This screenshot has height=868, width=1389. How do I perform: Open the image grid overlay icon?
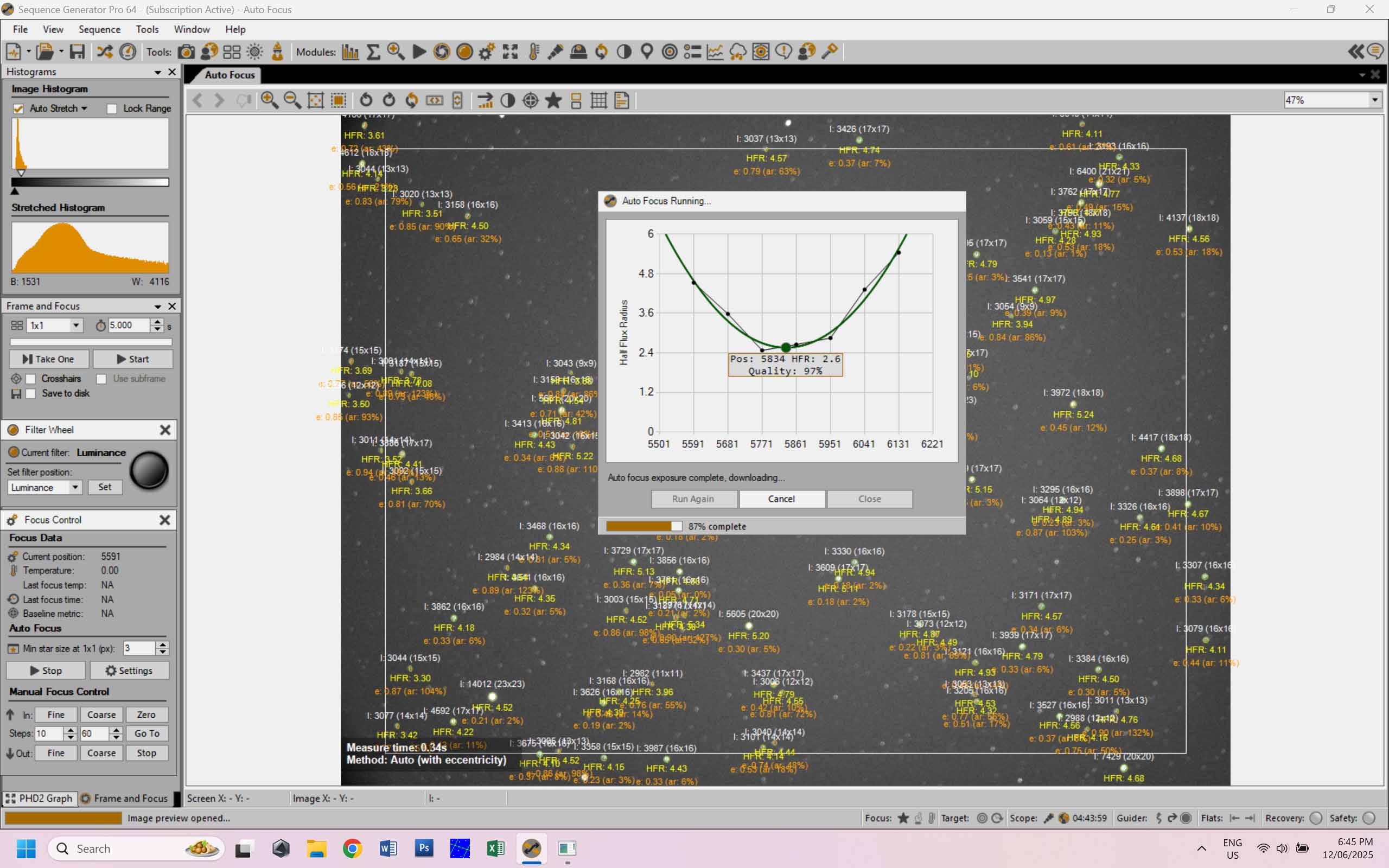pos(598,100)
